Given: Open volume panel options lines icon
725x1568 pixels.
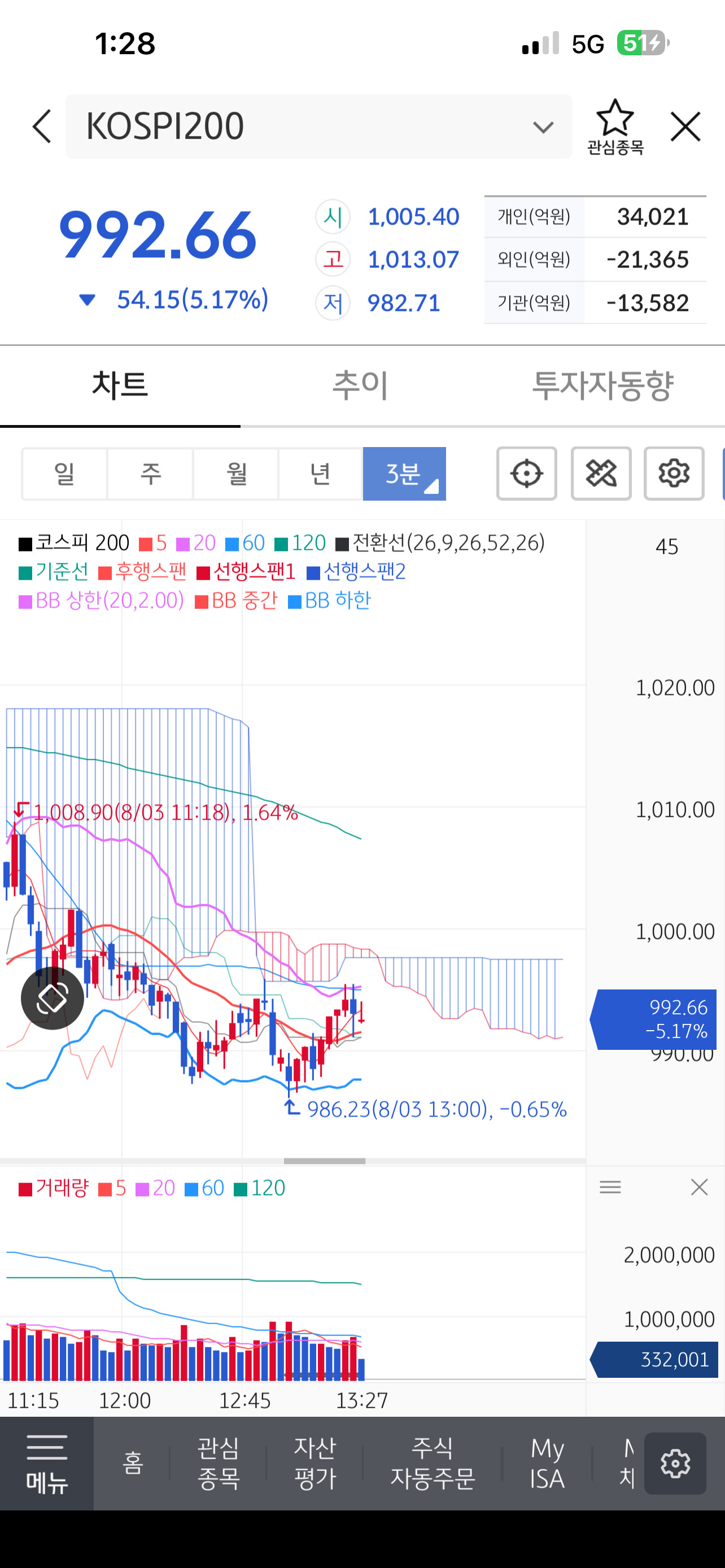Looking at the screenshot, I should coord(610,1187).
